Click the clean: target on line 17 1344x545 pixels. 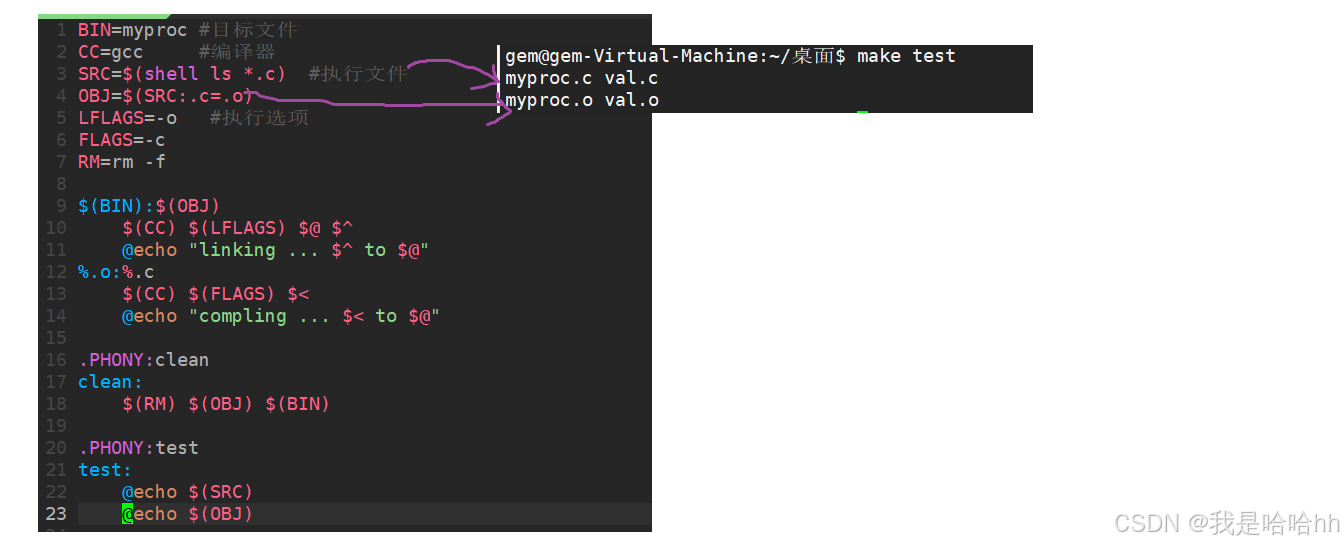111,382
